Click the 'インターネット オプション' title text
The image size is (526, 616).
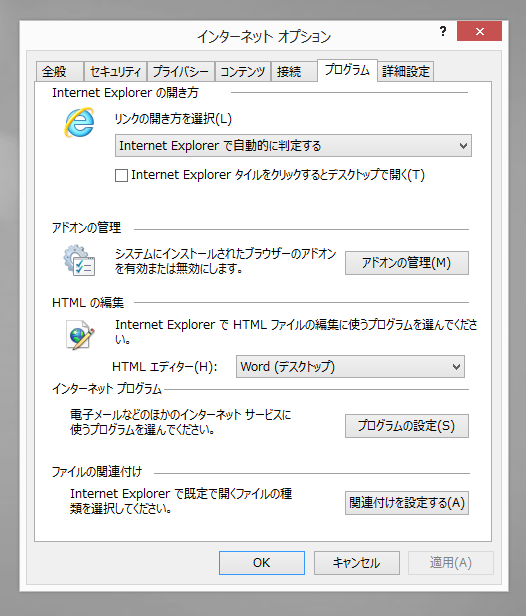264,37
